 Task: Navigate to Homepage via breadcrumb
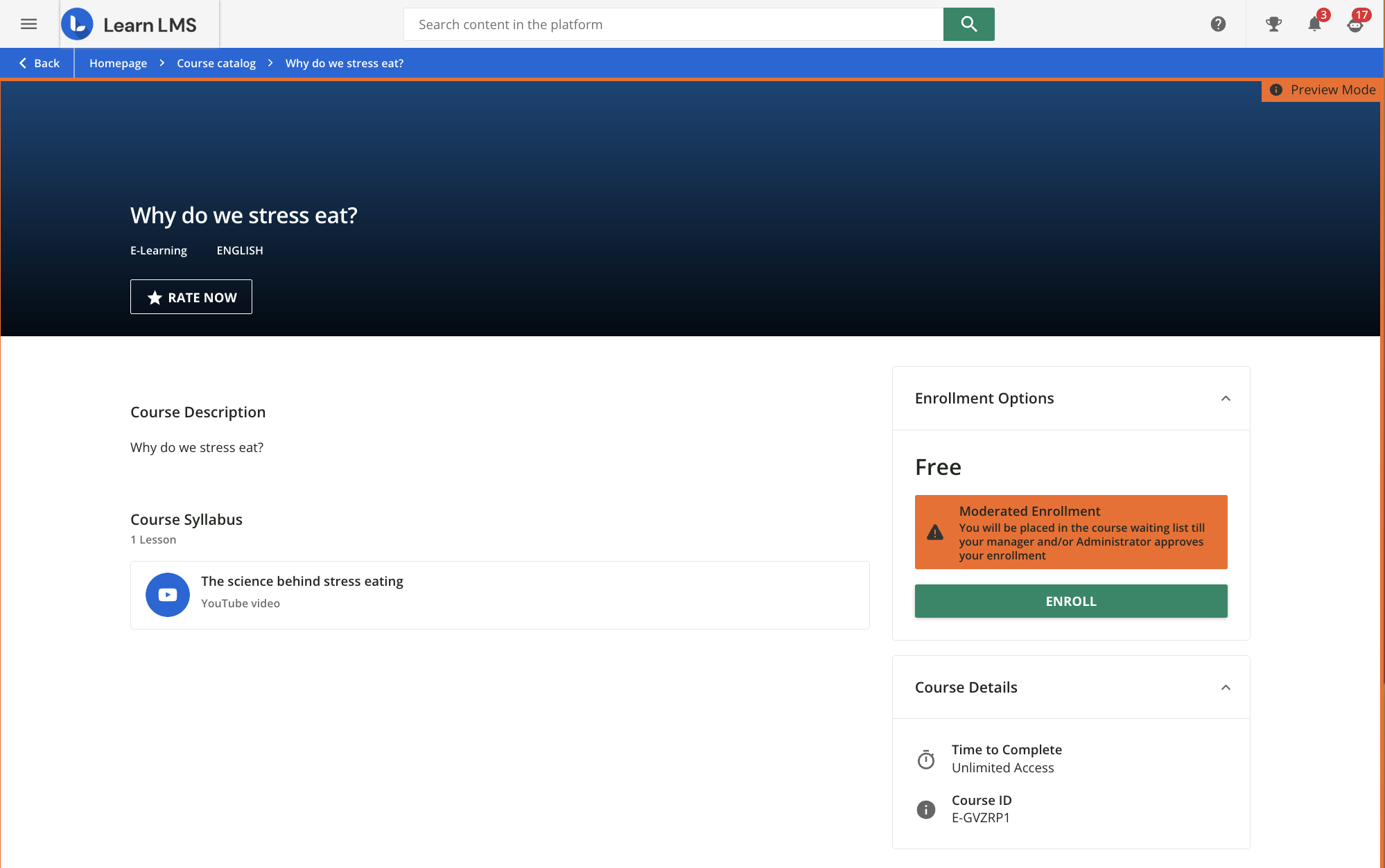pos(118,63)
